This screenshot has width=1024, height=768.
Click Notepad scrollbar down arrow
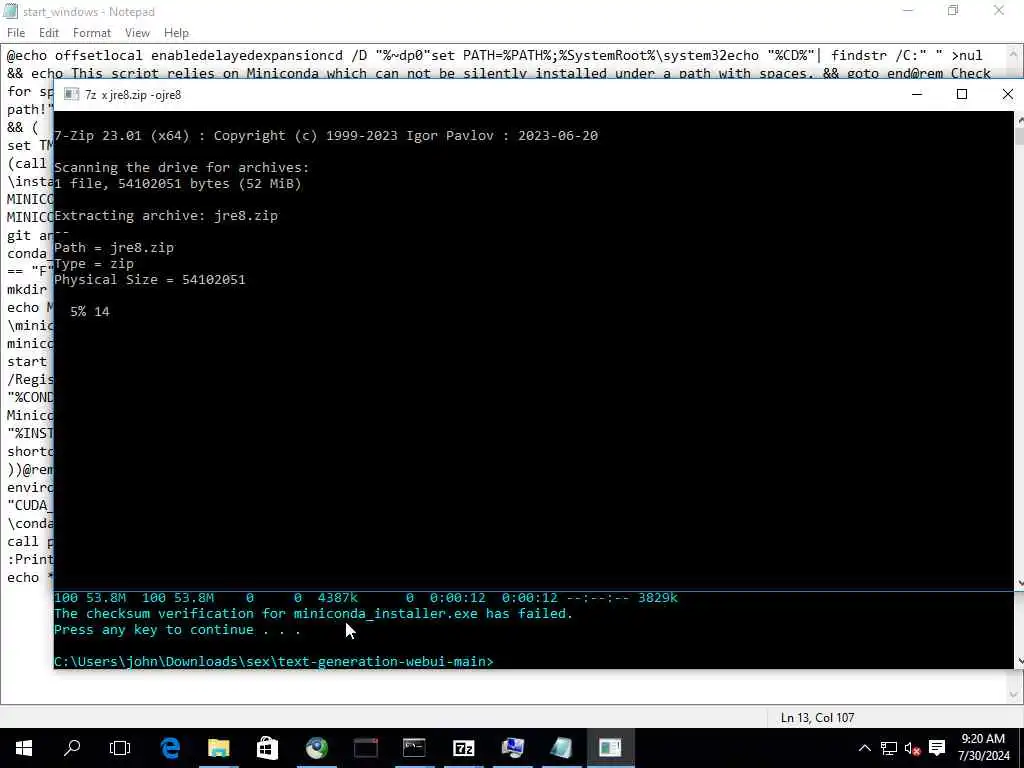pos(1014,695)
